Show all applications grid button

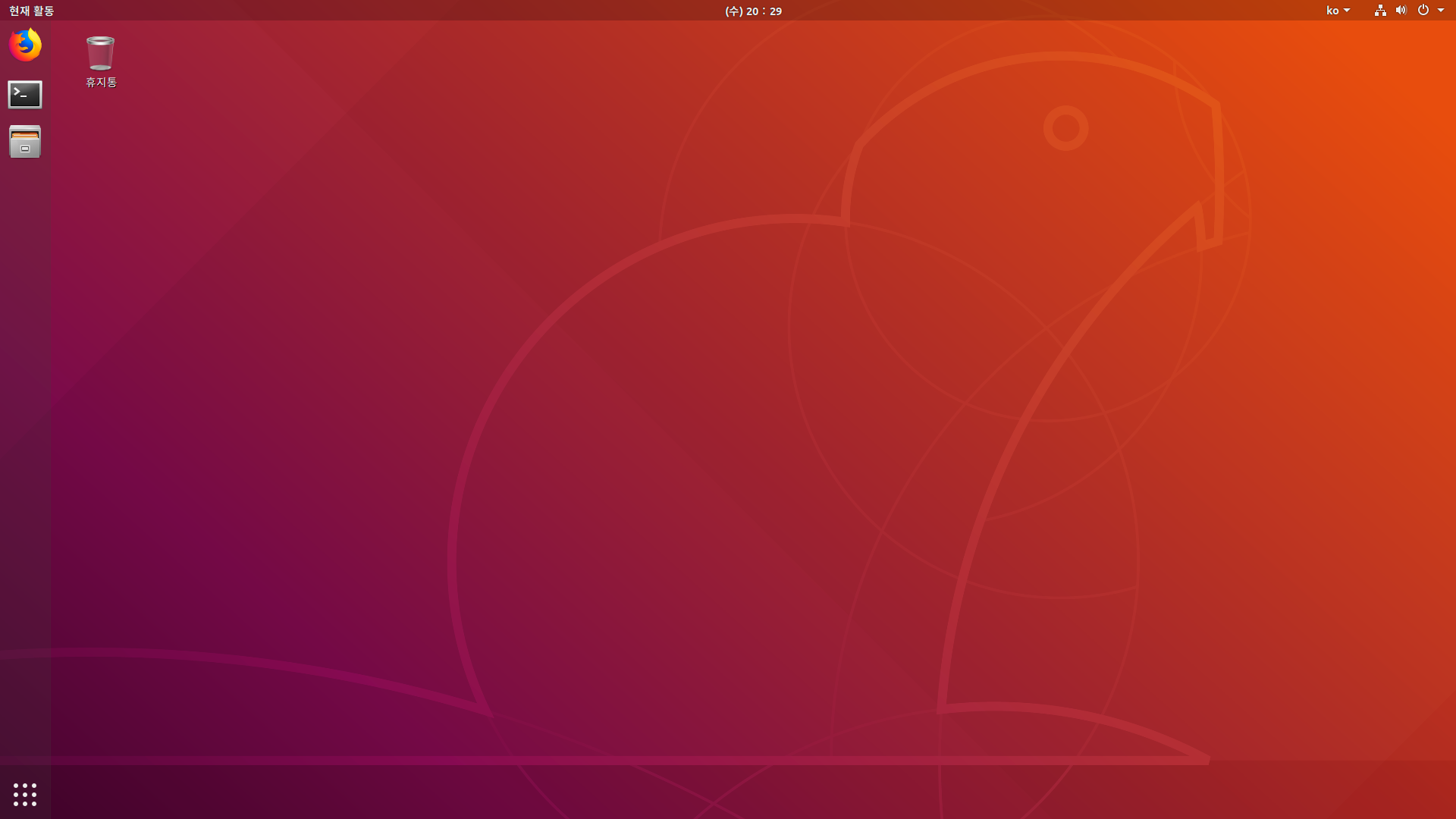(25, 794)
